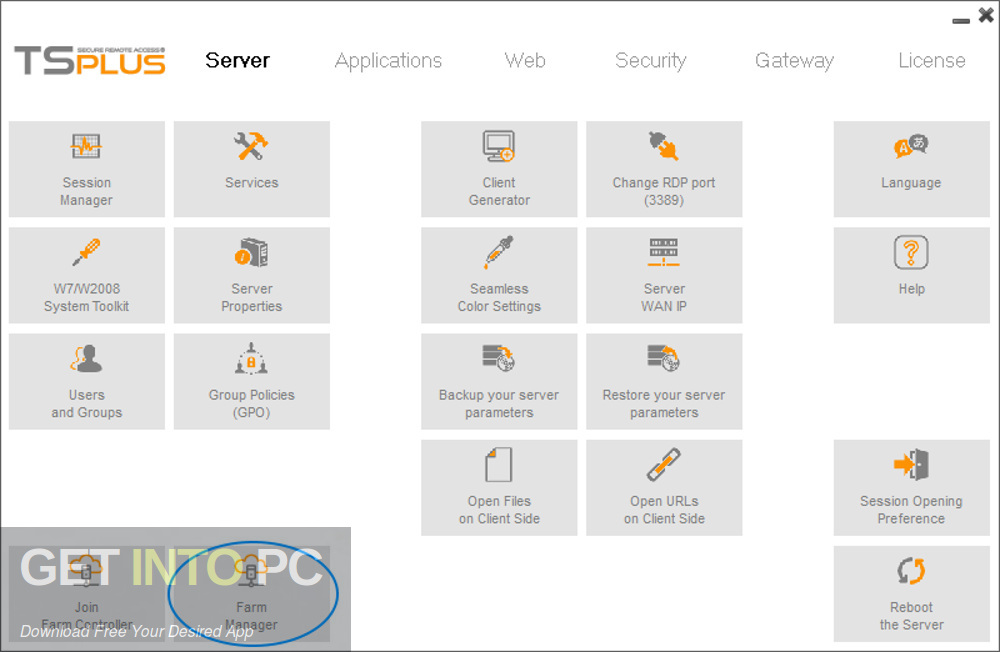Open Server Properties
The height and width of the screenshot is (652, 1000).
[252, 275]
